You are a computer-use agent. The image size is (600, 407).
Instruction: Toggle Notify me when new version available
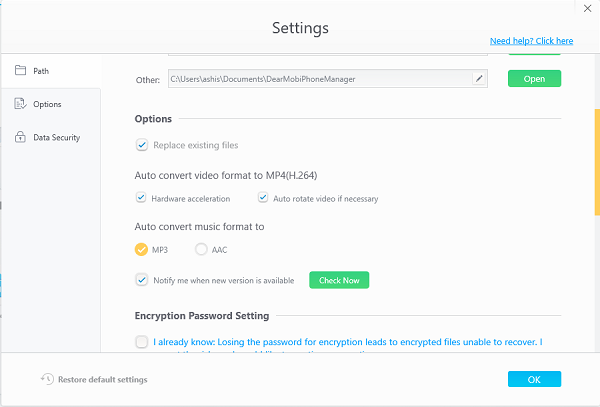[x=142, y=280]
